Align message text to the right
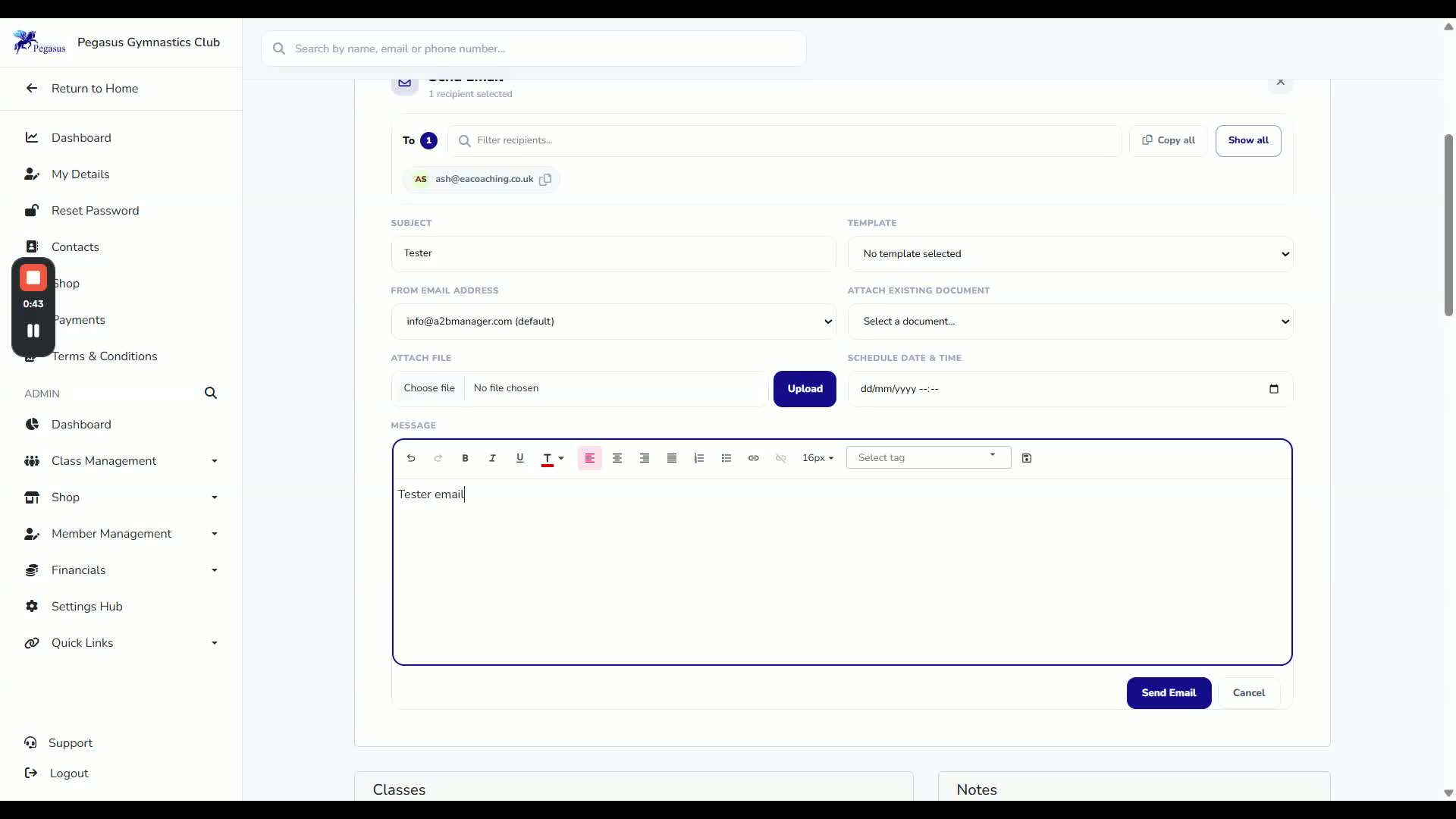Screen dimensions: 1456x819 [644, 458]
